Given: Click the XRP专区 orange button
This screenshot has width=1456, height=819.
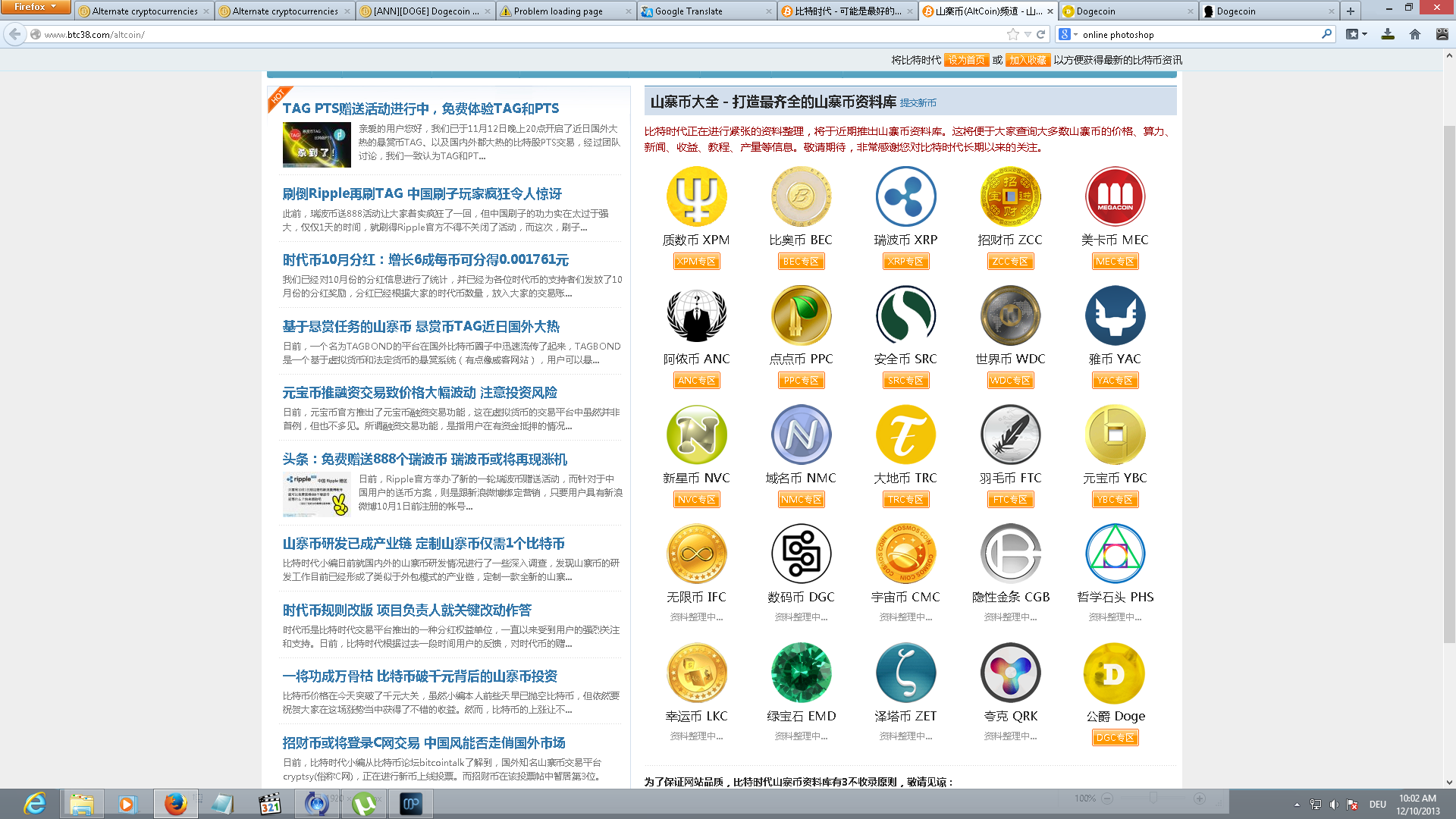Looking at the screenshot, I should (905, 262).
